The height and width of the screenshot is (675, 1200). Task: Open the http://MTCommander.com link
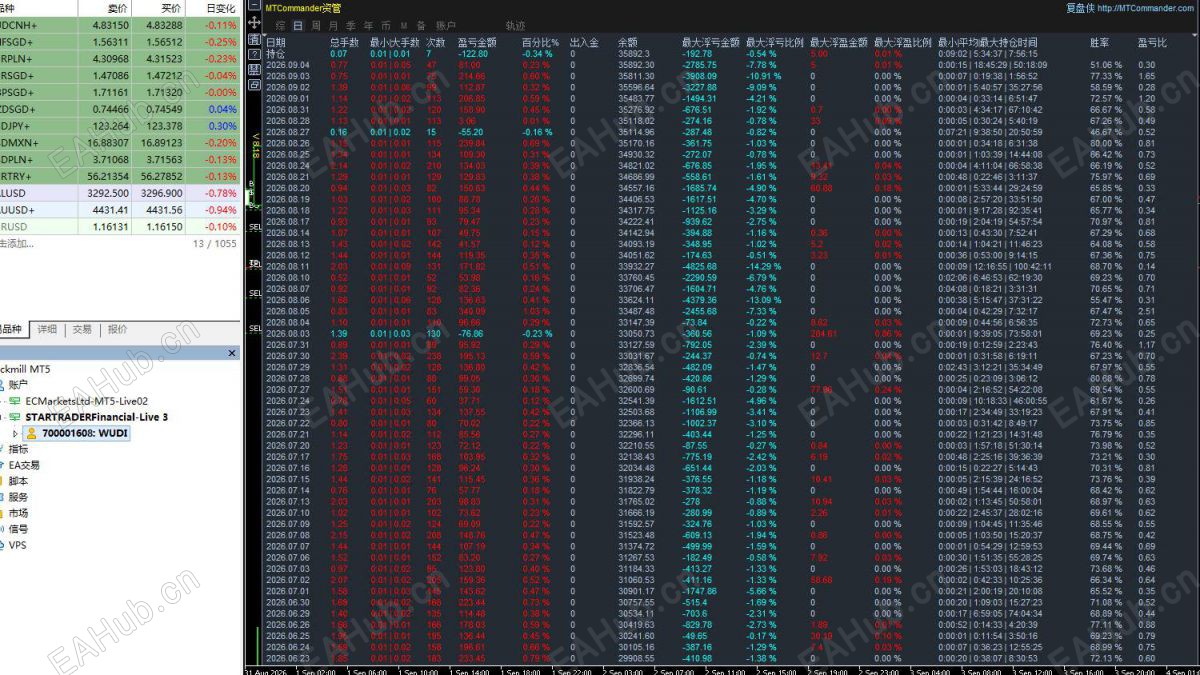pos(1146,8)
